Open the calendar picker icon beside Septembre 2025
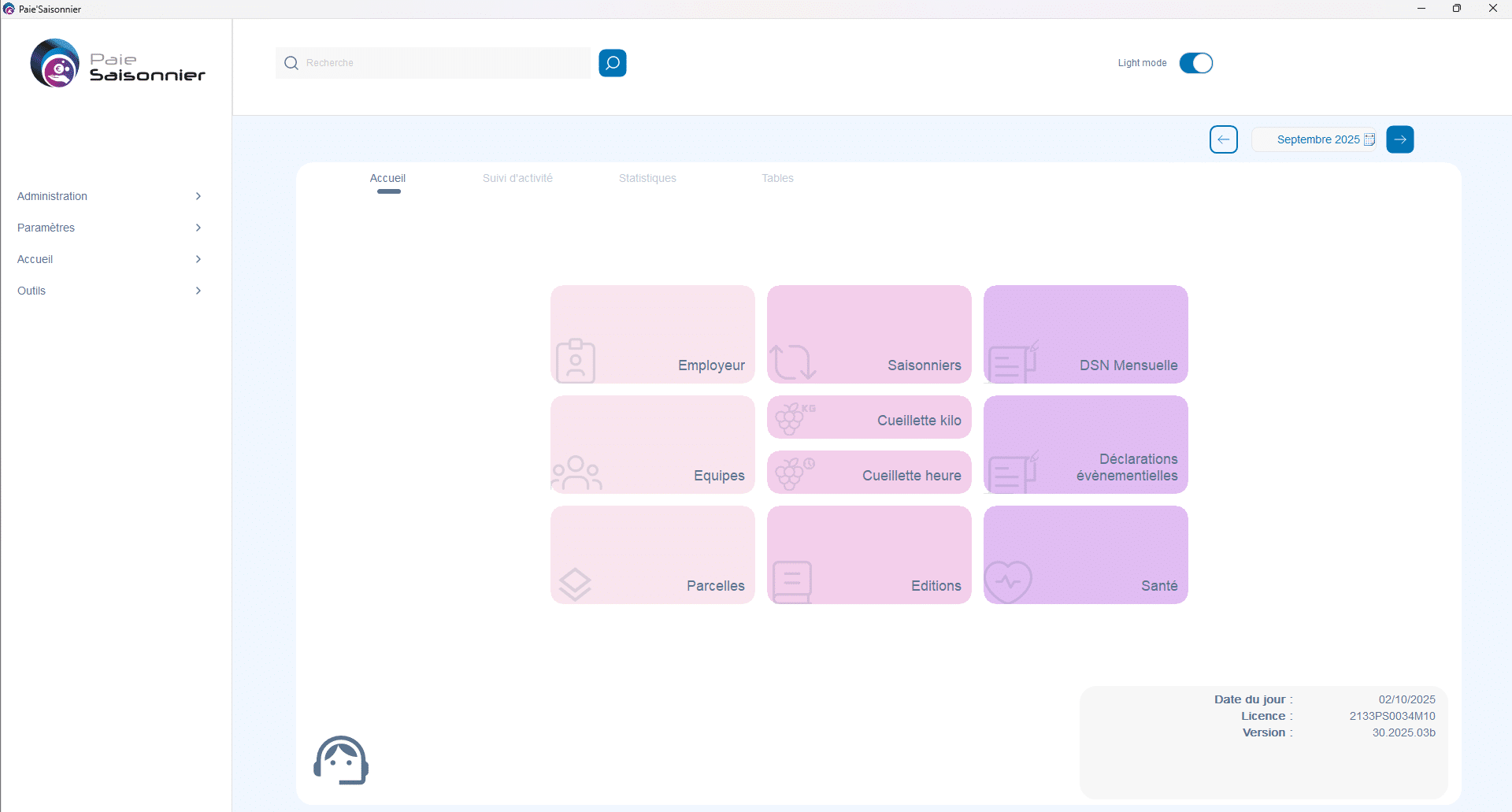 point(1369,139)
